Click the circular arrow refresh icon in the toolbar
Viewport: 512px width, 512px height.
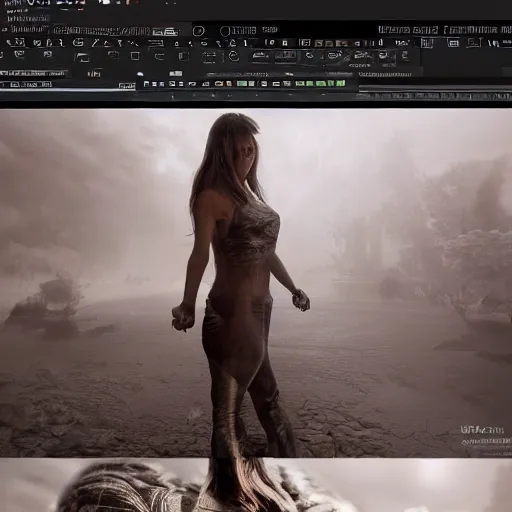coord(234,56)
